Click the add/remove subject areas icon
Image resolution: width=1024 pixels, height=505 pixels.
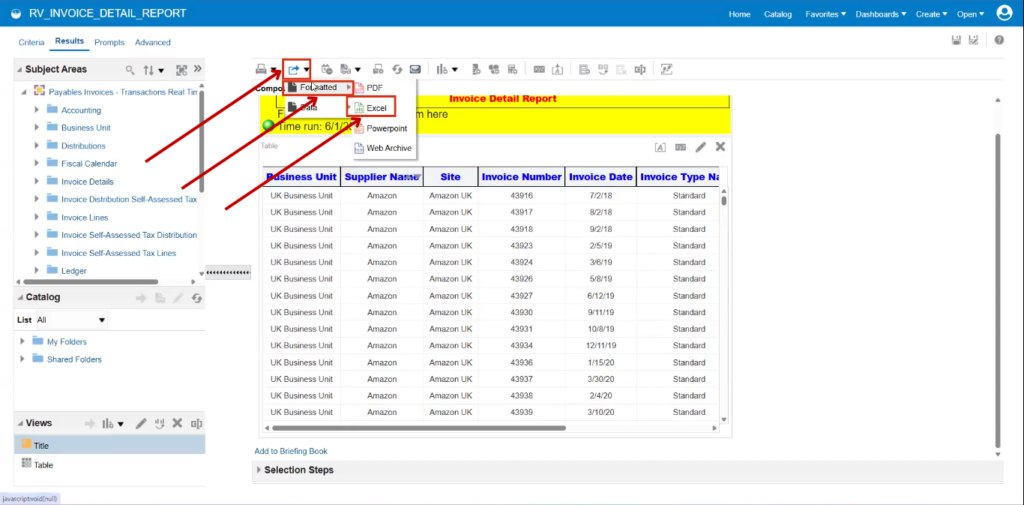pyautogui.click(x=182, y=70)
